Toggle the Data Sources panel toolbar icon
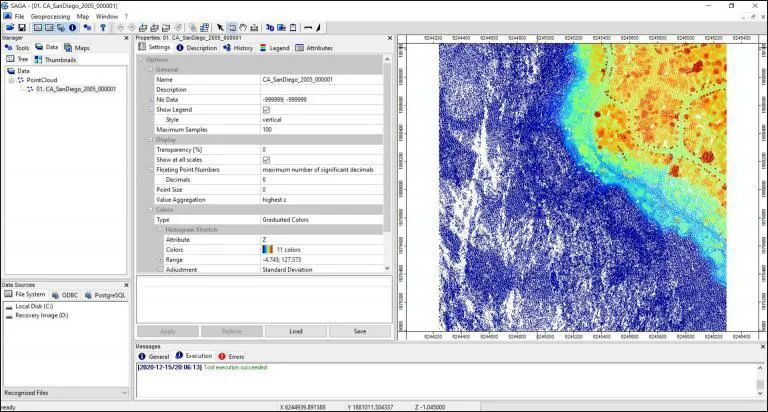Viewport: 768px width, 412px height. tap(61, 28)
